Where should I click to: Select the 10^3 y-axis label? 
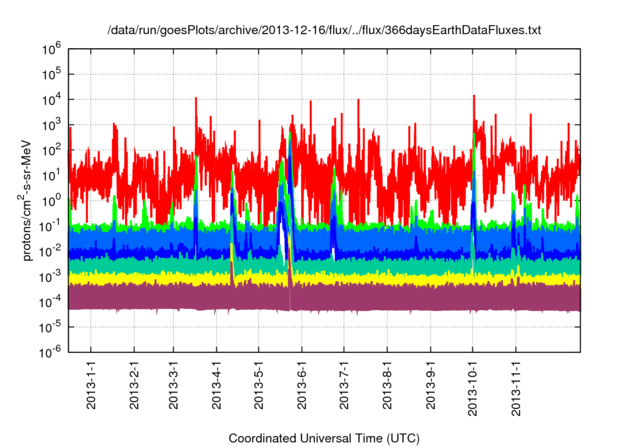(x=51, y=125)
